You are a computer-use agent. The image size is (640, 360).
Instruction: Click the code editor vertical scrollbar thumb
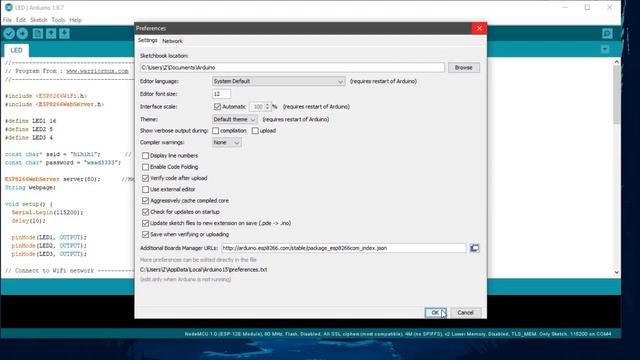click(616, 94)
